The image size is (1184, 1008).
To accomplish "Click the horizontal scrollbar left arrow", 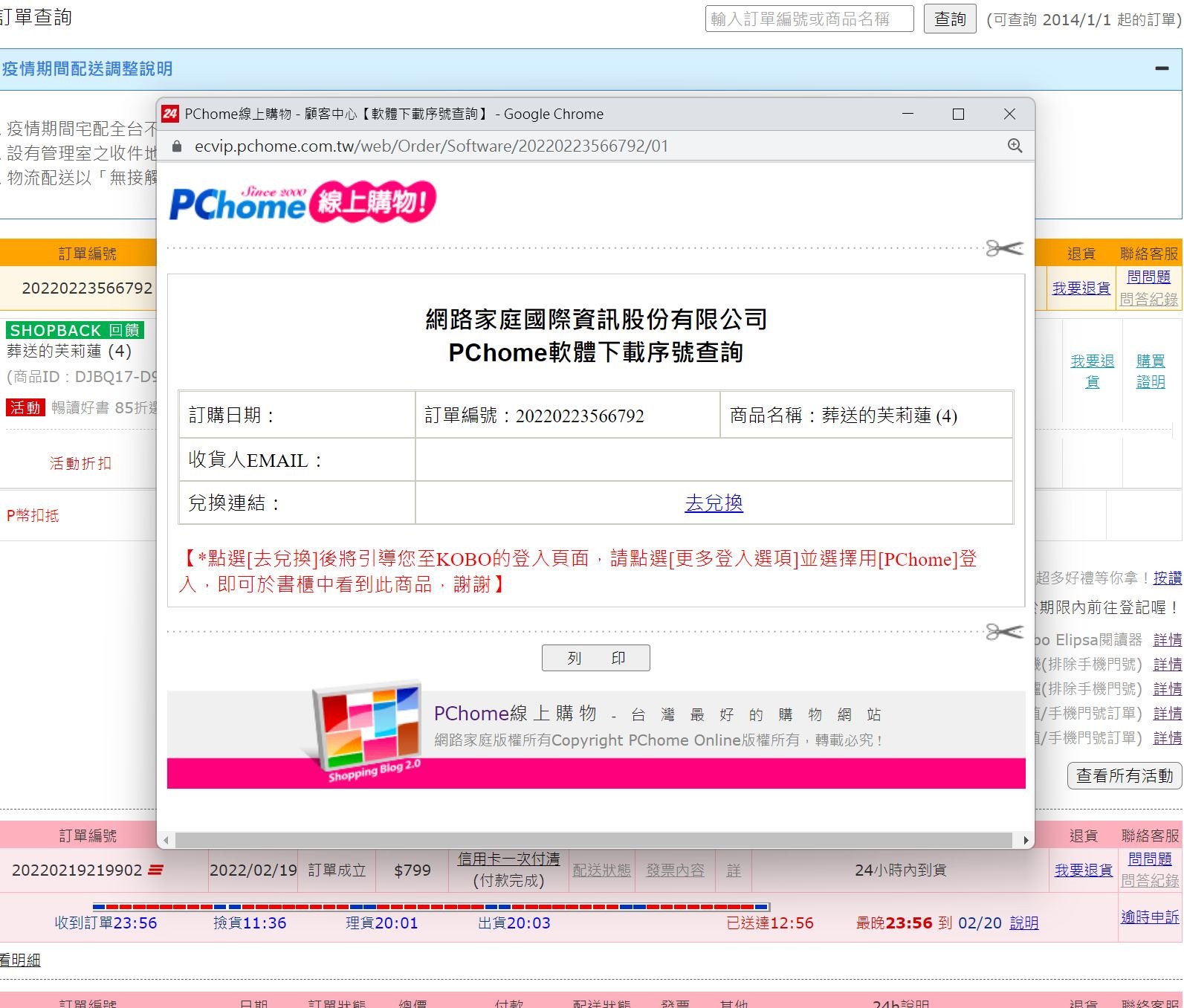I will point(166,840).
